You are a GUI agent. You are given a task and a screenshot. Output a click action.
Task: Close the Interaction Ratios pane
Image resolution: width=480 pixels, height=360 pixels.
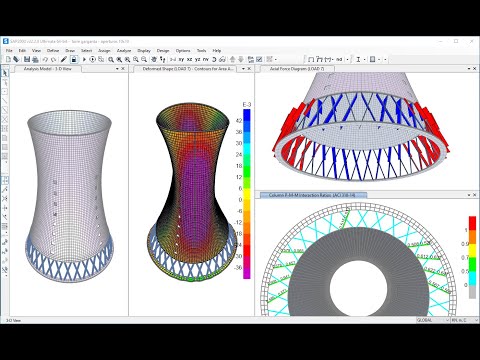tap(475, 195)
